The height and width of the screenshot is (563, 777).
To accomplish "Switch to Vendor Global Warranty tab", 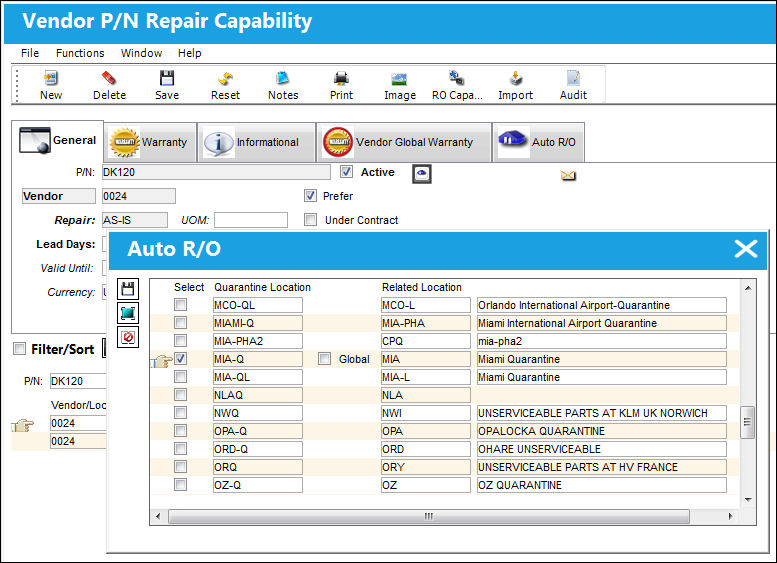I will pyautogui.click(x=404, y=142).
